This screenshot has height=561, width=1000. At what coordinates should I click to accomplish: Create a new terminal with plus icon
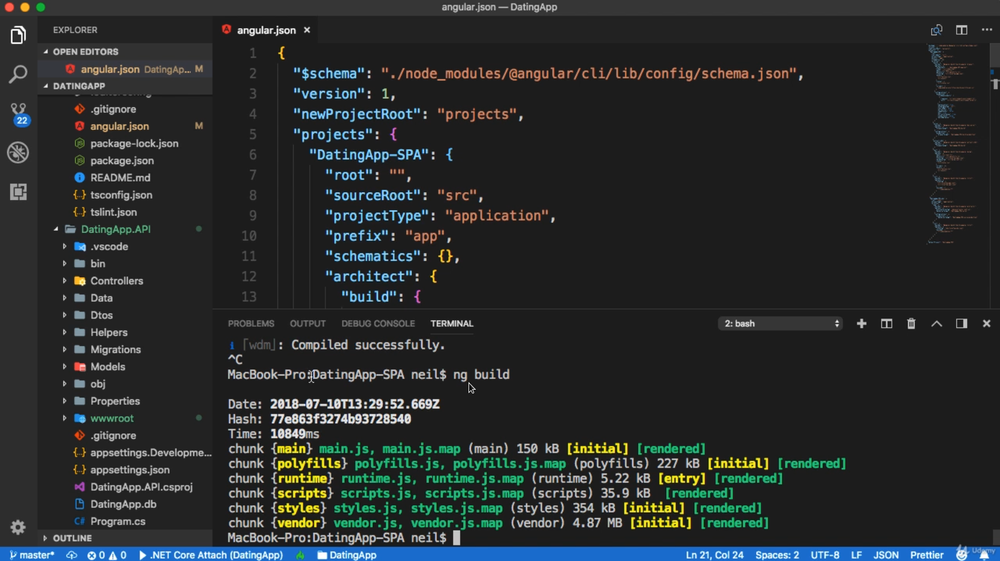tap(862, 324)
